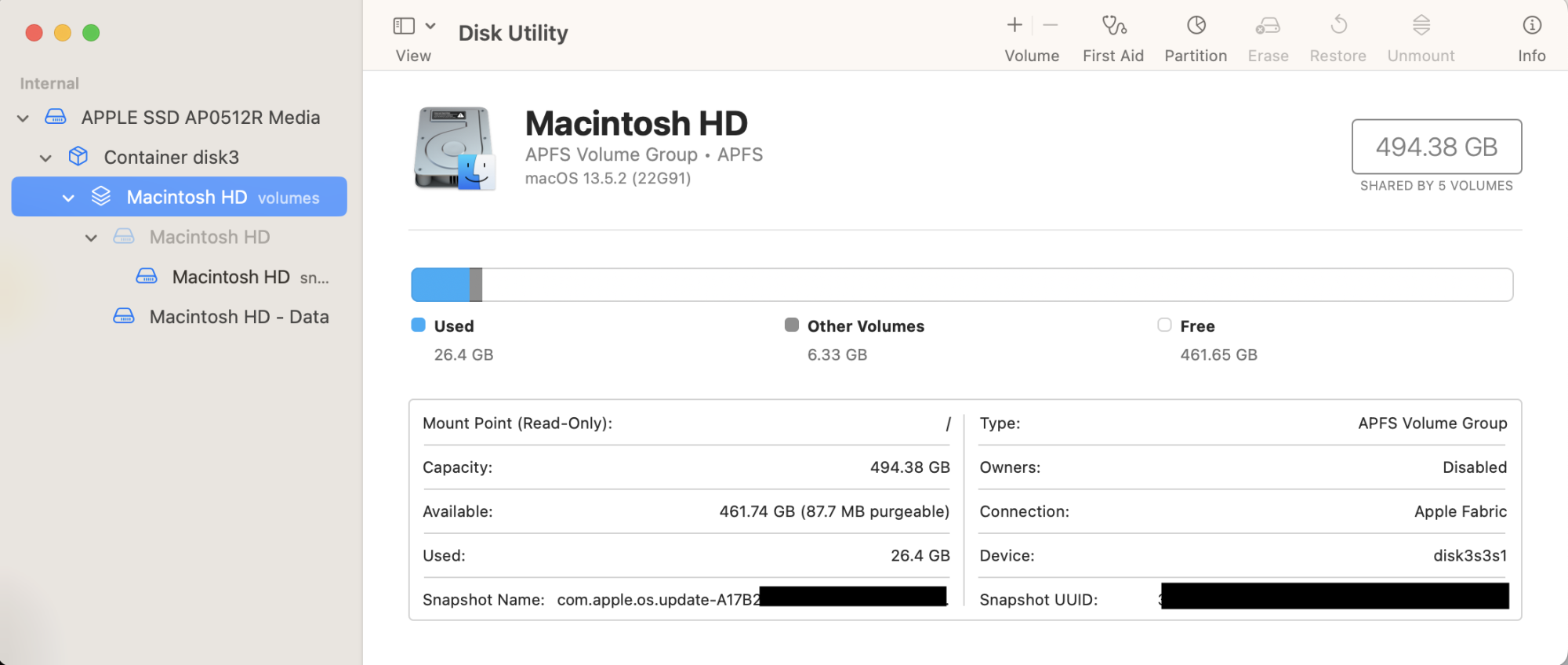Viewport: 1568px width, 665px height.
Task: Click the 'SHARED BY 5 VOLUMES' text
Action: [x=1436, y=186]
